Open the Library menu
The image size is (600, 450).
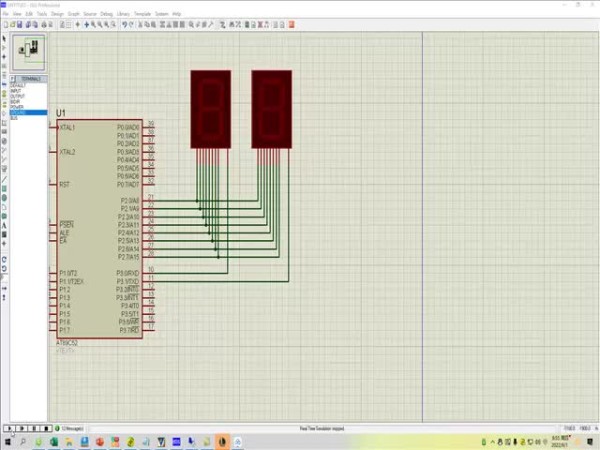121,14
